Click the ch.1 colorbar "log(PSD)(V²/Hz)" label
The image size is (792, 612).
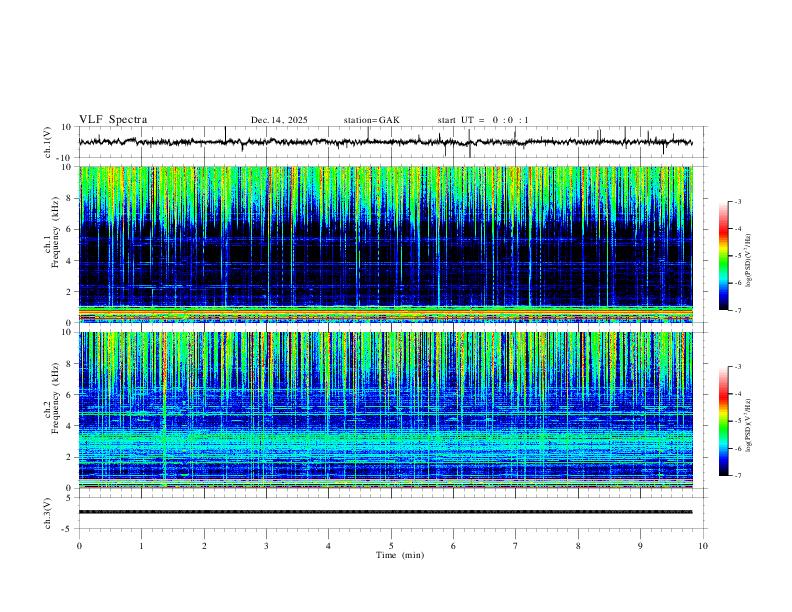tap(748, 260)
